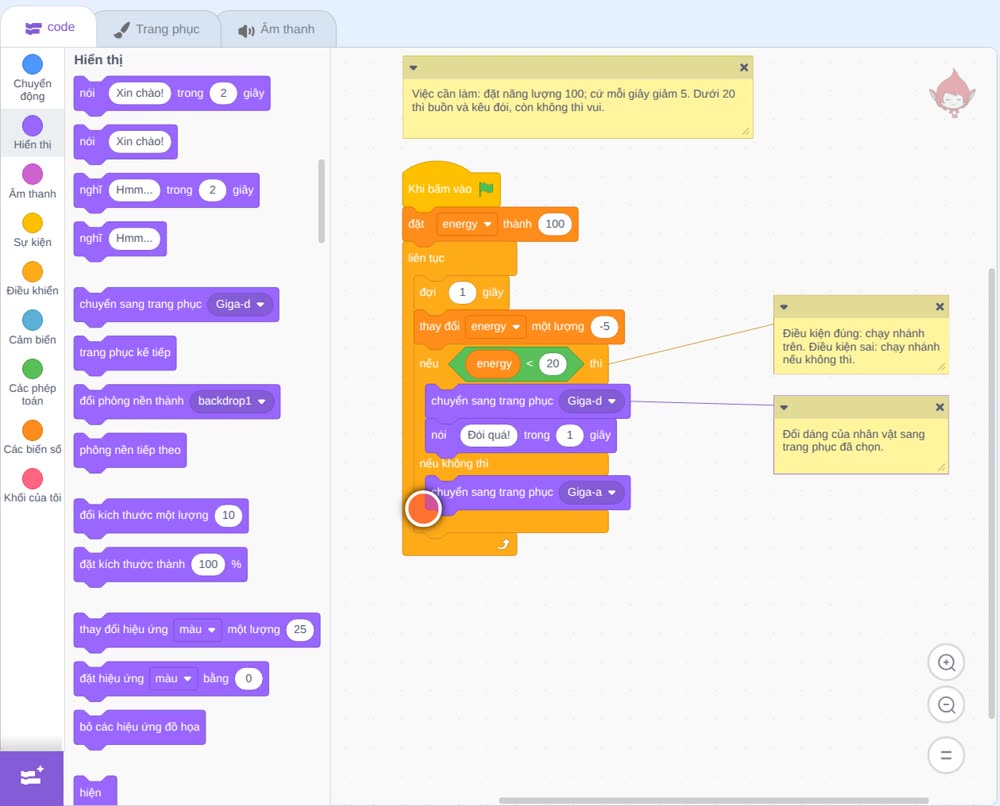The image size is (1000, 806).
Task: Open the Giga-d costume dropdown in script
Action: pos(592,401)
